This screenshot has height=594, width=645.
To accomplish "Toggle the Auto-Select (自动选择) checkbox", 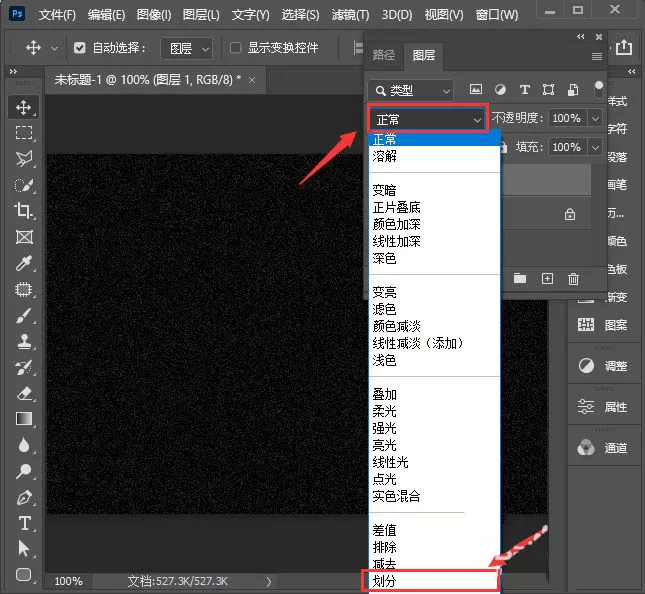I will click(x=79, y=48).
